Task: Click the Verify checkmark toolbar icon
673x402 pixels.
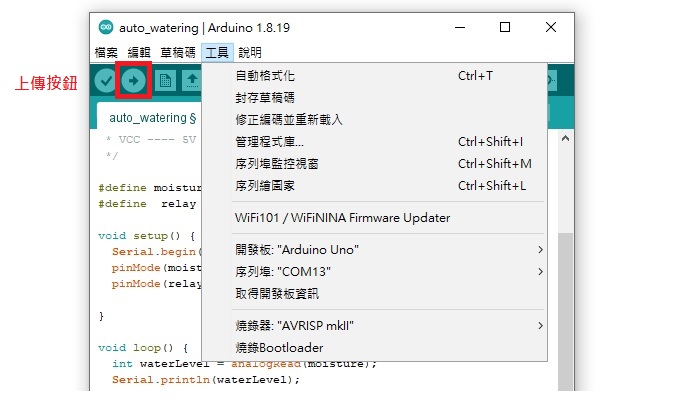Action: click(x=105, y=81)
